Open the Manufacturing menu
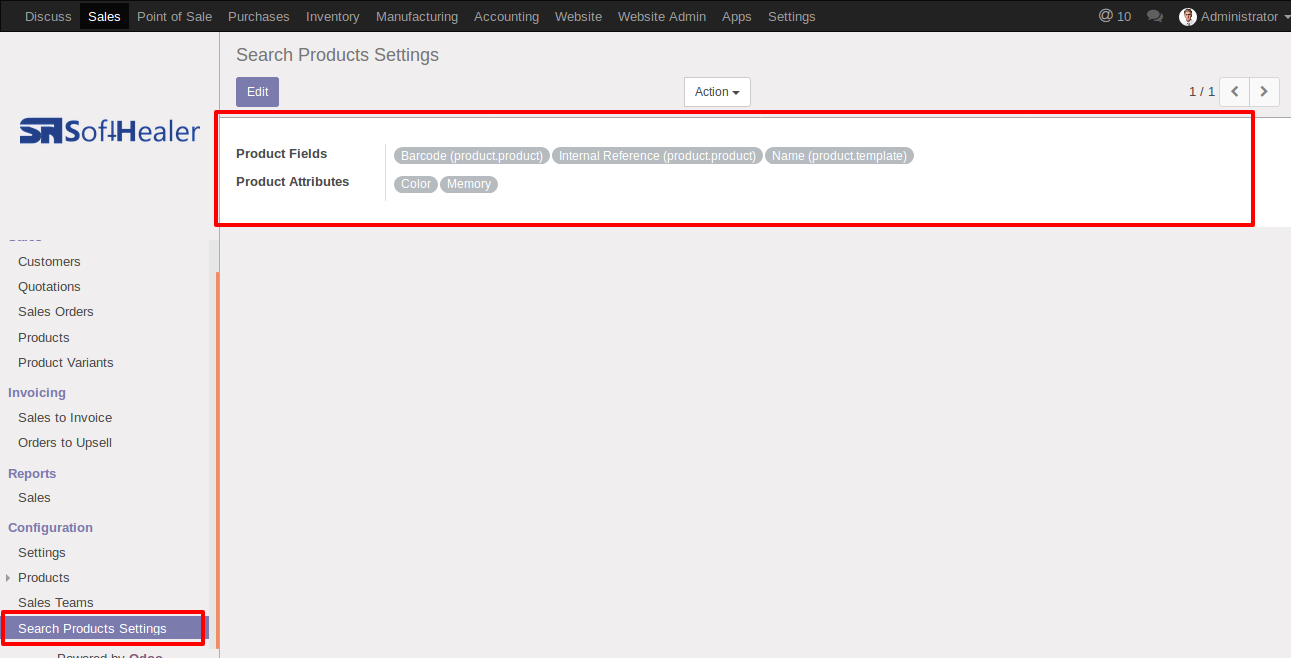The width and height of the screenshot is (1291, 658). point(417,16)
